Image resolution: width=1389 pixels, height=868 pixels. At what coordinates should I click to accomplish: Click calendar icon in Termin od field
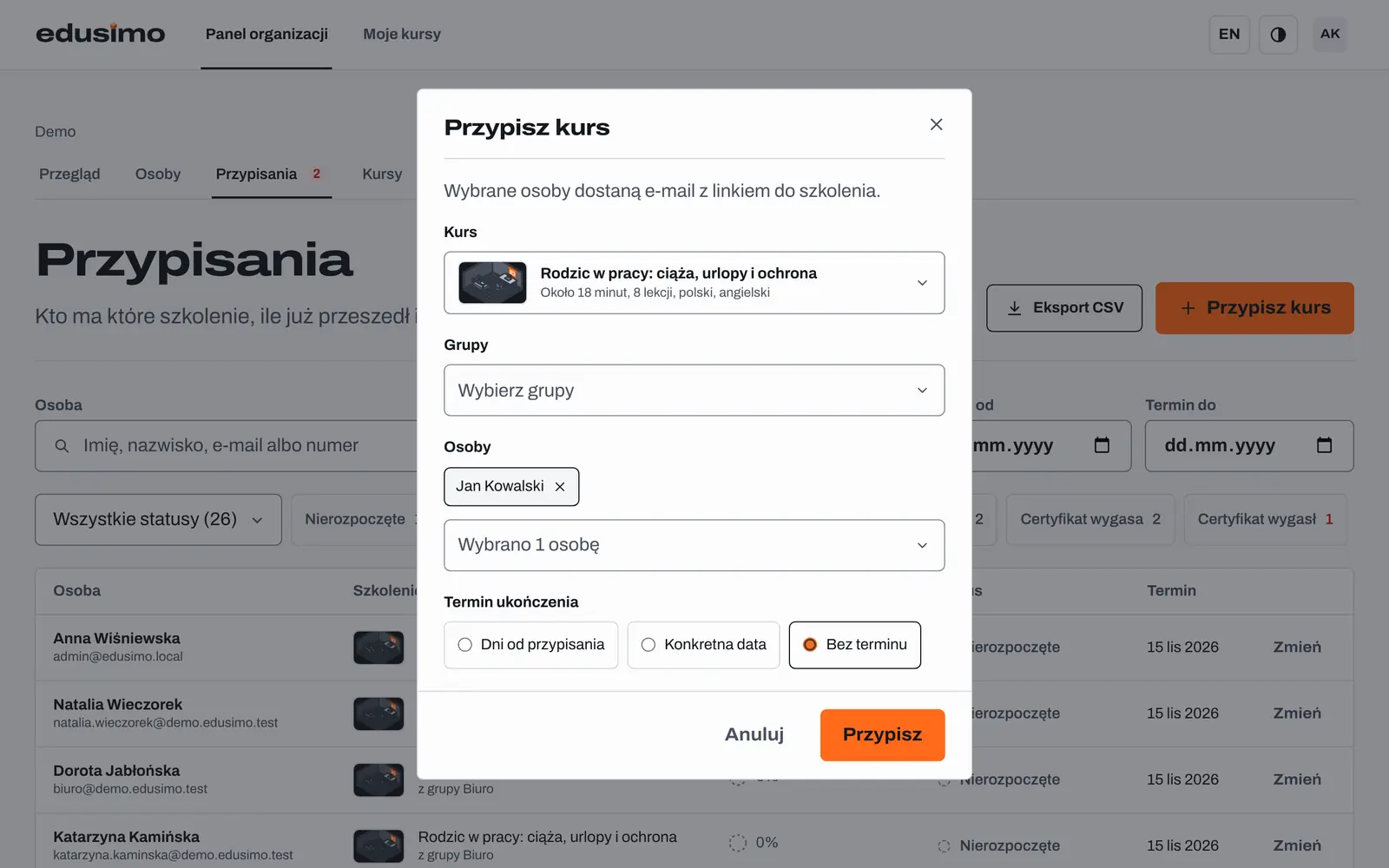[x=1102, y=445]
